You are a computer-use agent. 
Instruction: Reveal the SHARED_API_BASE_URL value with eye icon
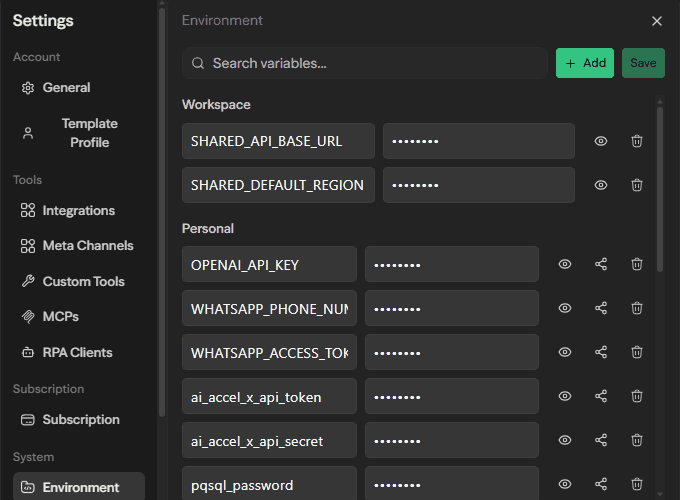[x=601, y=141]
